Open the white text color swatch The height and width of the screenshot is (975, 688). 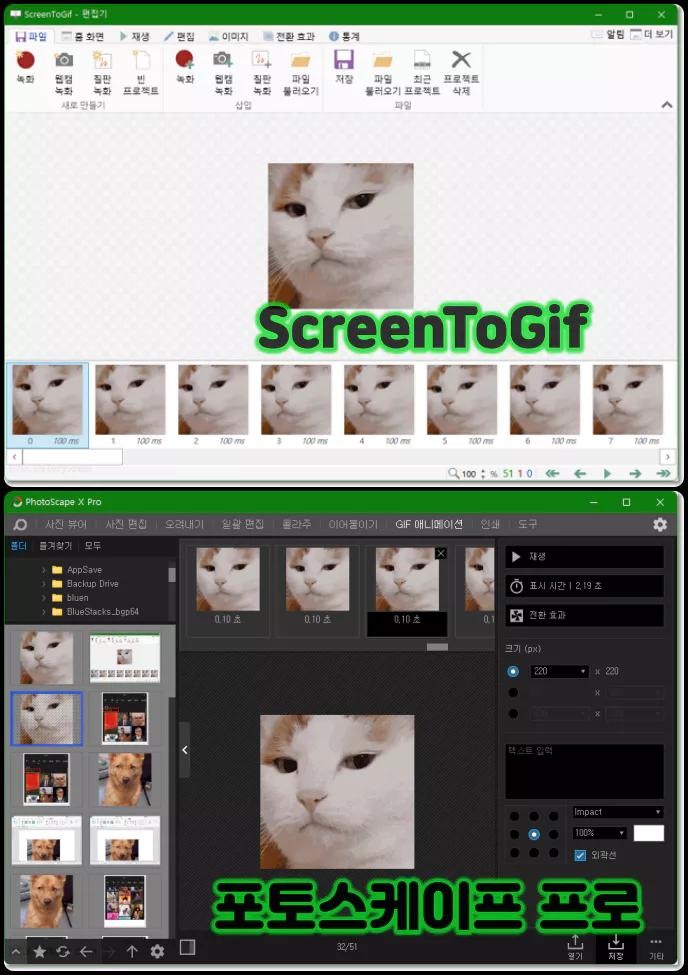tap(649, 833)
